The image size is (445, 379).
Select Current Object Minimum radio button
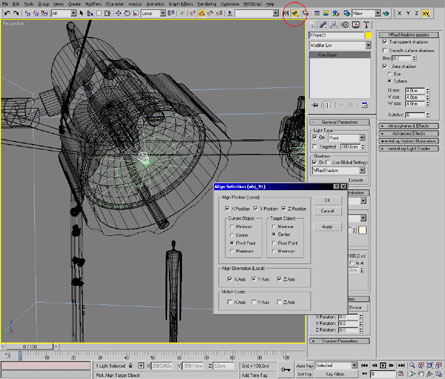pos(232,227)
